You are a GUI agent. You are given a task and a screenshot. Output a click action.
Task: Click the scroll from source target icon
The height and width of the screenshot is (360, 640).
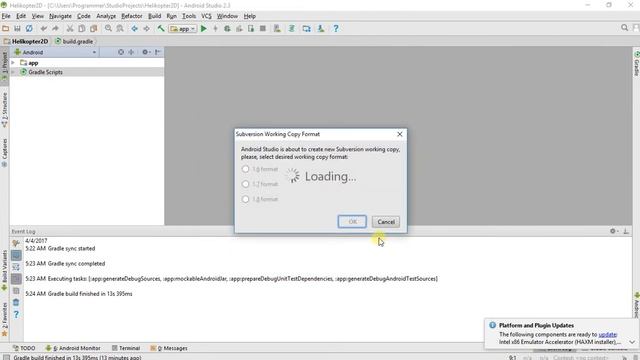(x=121, y=52)
